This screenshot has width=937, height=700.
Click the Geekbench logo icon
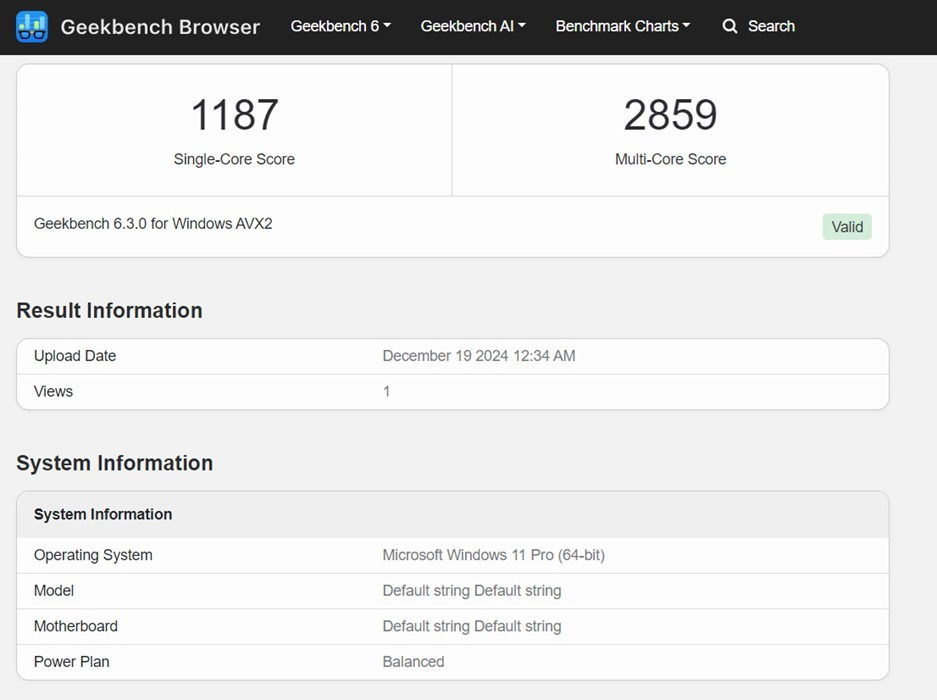32,27
